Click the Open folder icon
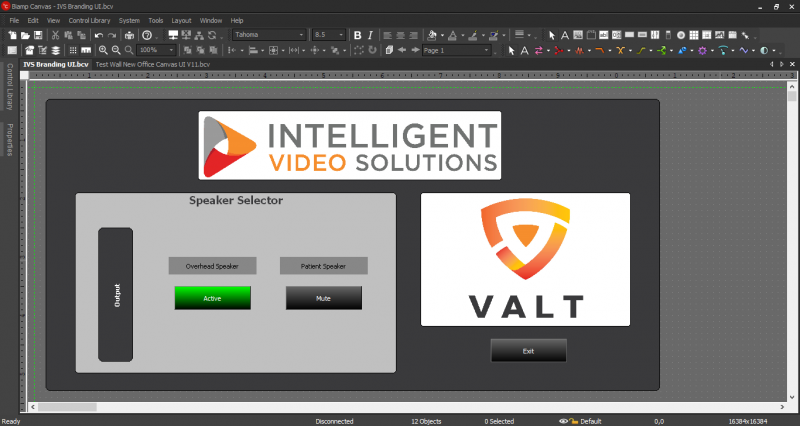Image resolution: width=800 pixels, height=426 pixels. click(25, 35)
